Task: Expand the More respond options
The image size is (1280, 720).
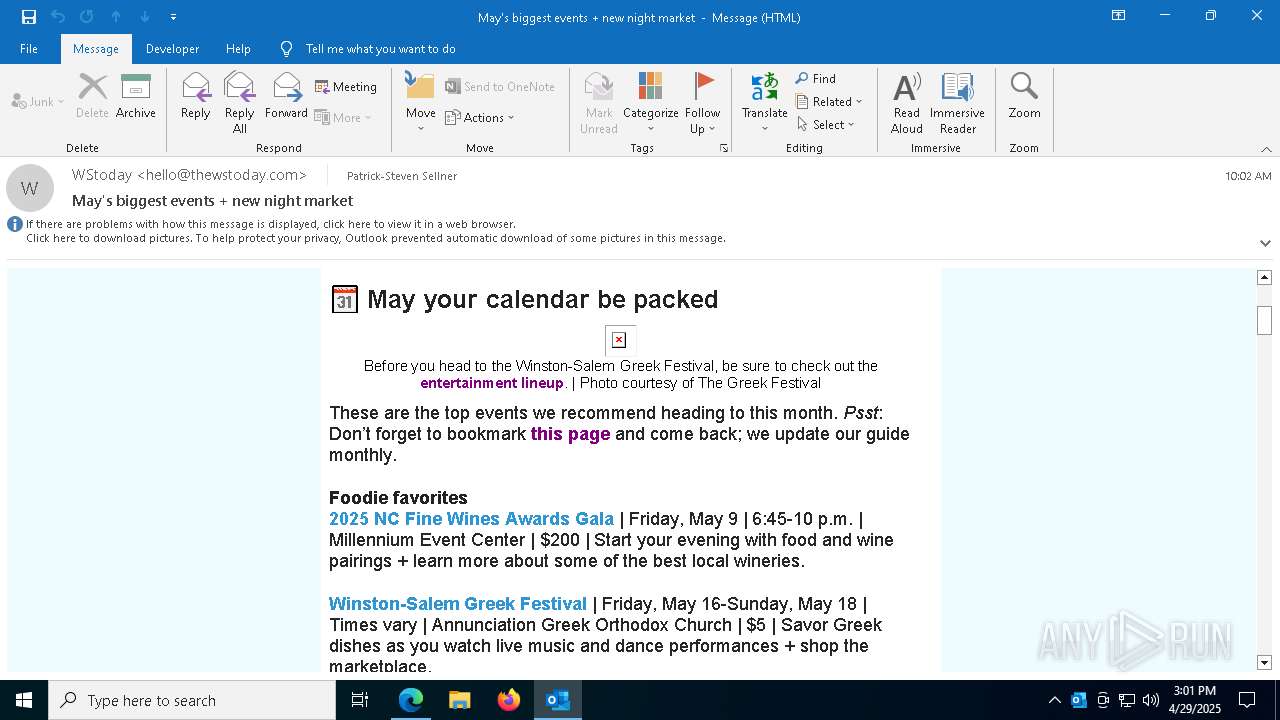Action: pyautogui.click(x=343, y=117)
